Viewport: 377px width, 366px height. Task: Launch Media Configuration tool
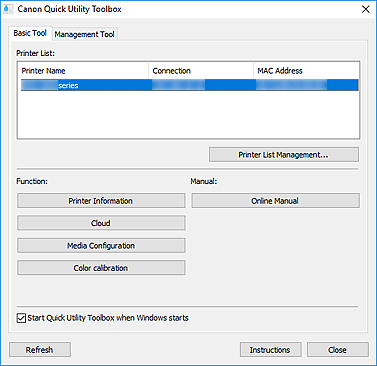(x=101, y=246)
